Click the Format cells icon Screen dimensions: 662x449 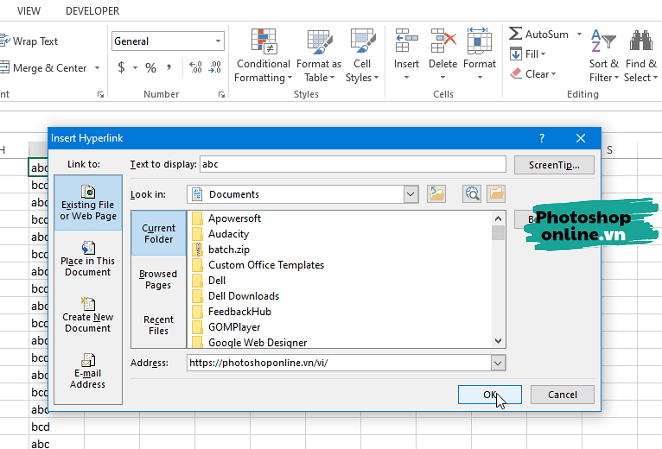click(479, 41)
